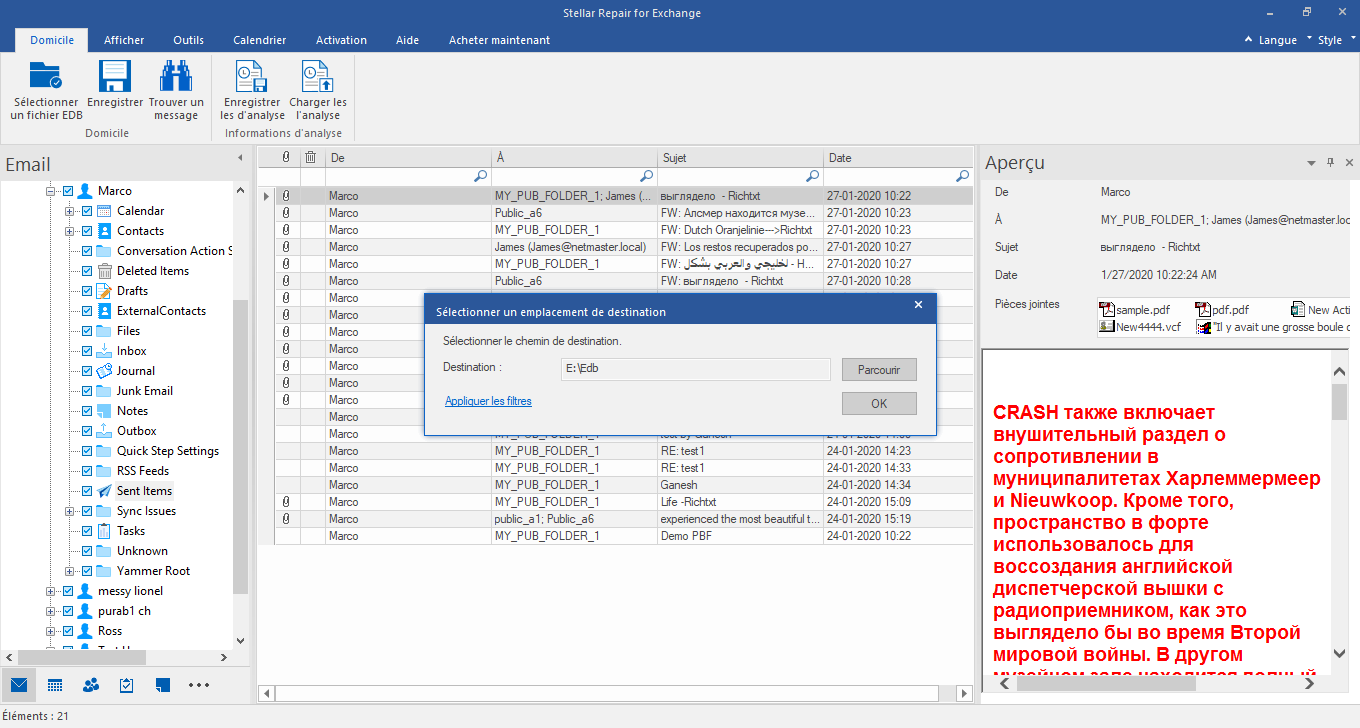Close the destination dialog
Screen dimensions: 1360x728
(x=918, y=305)
